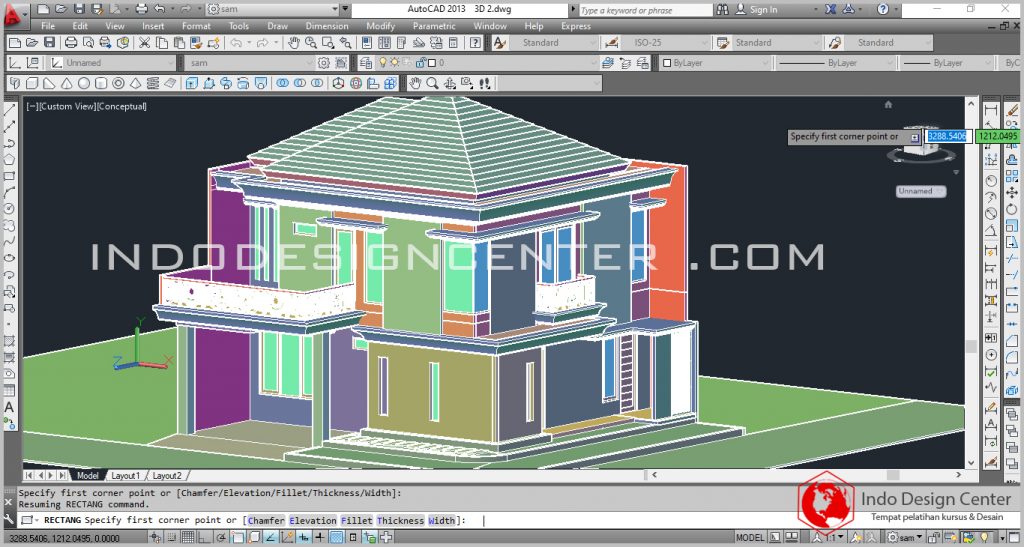Open the Help question mark icon in toolbar
The height and width of the screenshot is (547, 1024).
pyautogui.click(x=475, y=43)
